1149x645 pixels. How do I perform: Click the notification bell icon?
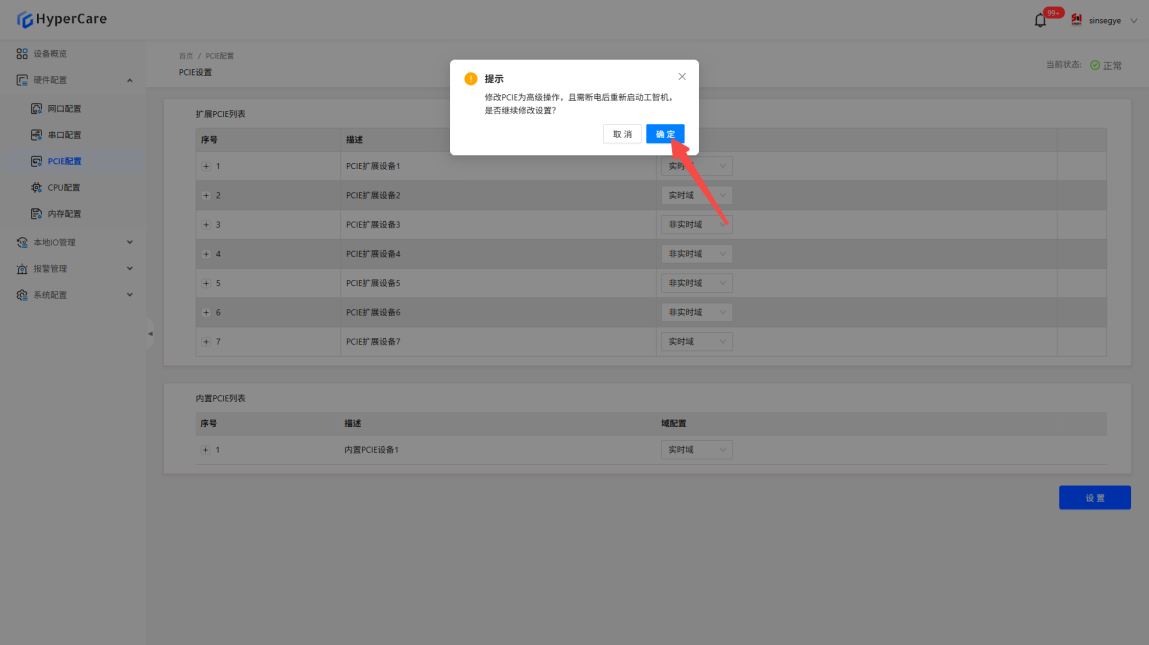click(x=1040, y=21)
